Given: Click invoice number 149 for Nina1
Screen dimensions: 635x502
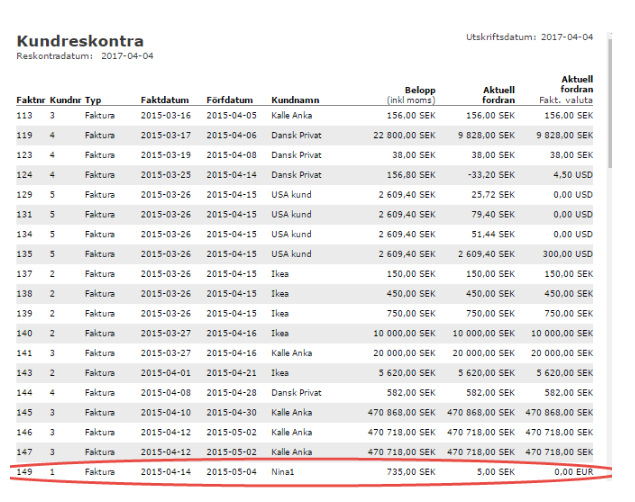Looking at the screenshot, I should point(24,469).
